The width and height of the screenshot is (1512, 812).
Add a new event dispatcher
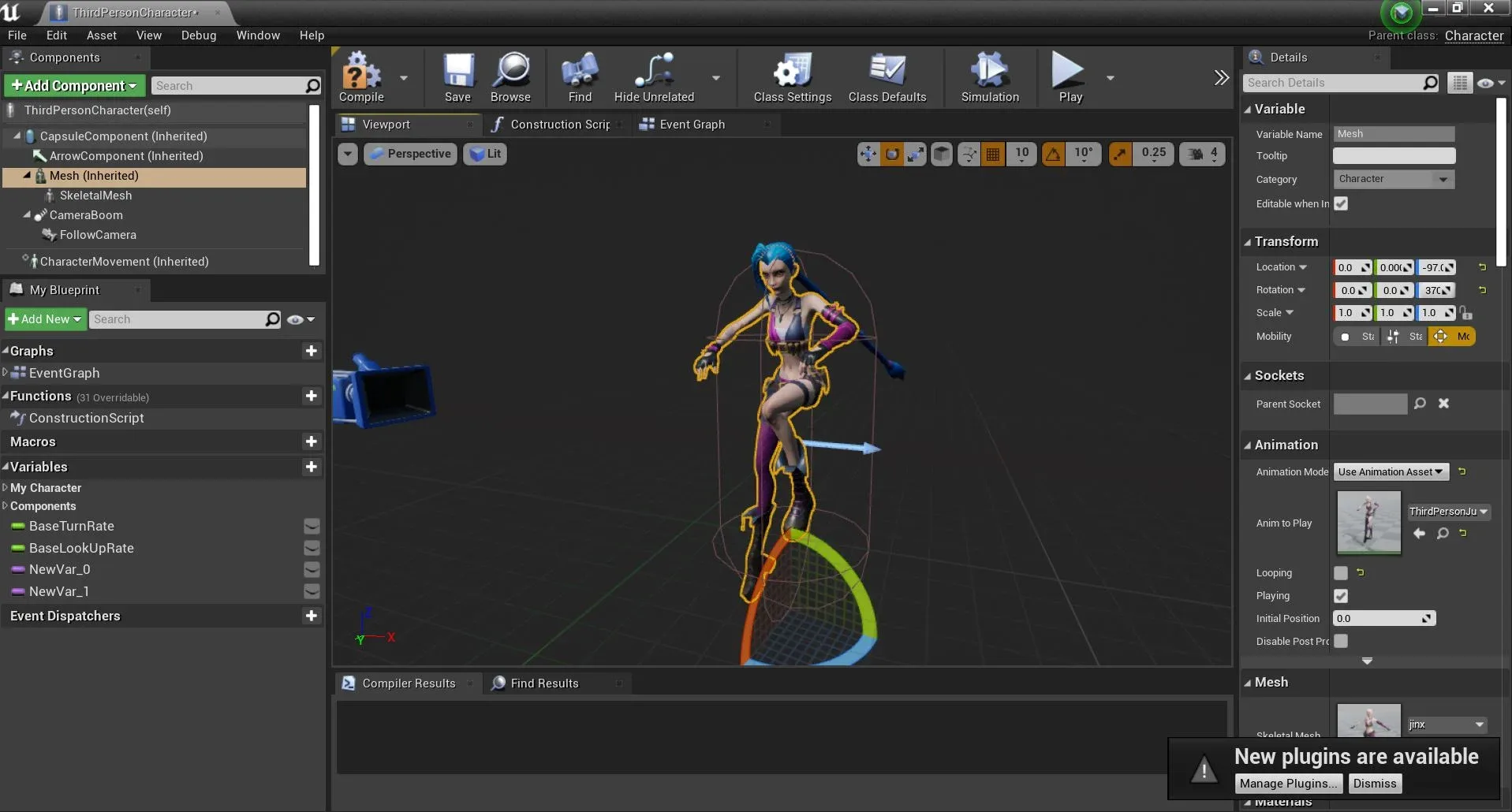click(x=312, y=616)
